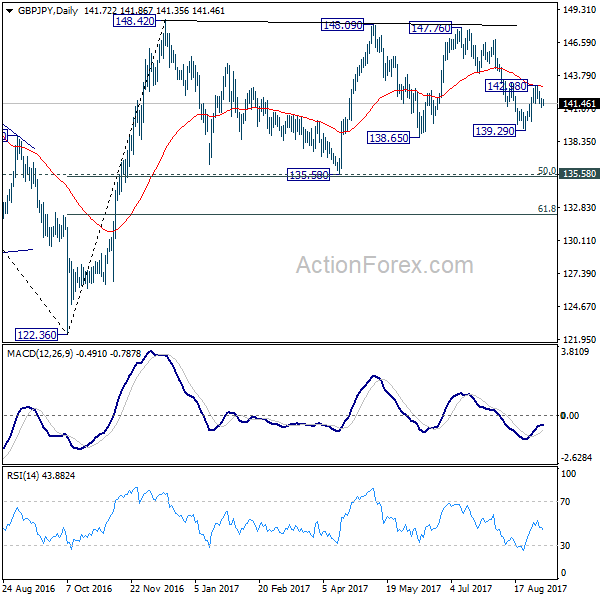Image resolution: width=600 pixels, height=600 pixels.
Task: Click the MACD zero level 0.00
Action: [x=570, y=416]
